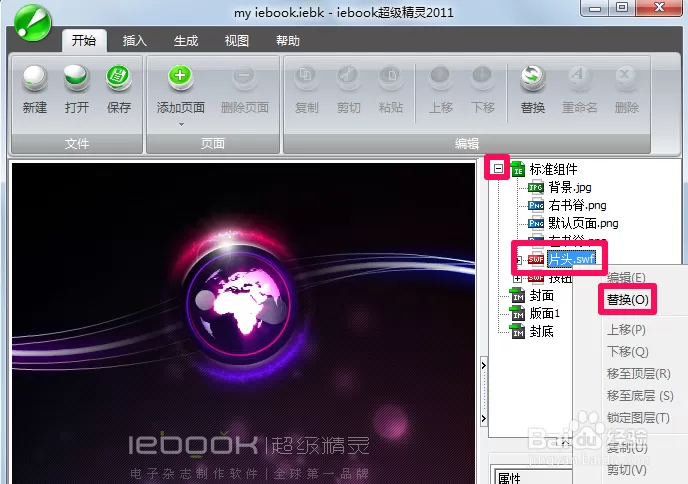This screenshot has width=688, height=484.
Task: Click the 剪切 cut icon in ribbon
Action: pyautogui.click(x=348, y=77)
